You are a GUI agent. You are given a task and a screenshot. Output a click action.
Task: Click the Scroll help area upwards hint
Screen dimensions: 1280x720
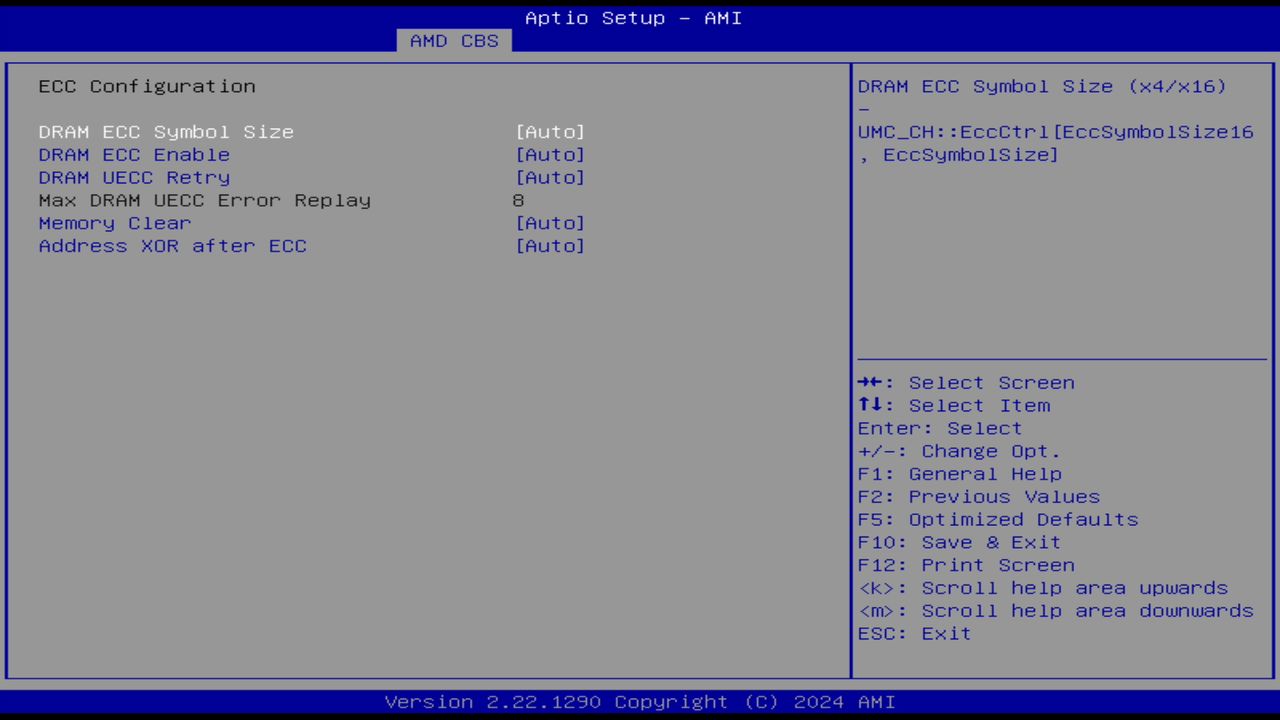point(1043,588)
